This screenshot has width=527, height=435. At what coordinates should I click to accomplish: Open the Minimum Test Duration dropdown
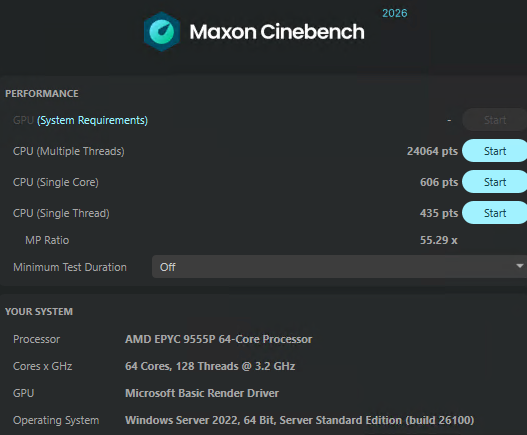[x=339, y=267]
